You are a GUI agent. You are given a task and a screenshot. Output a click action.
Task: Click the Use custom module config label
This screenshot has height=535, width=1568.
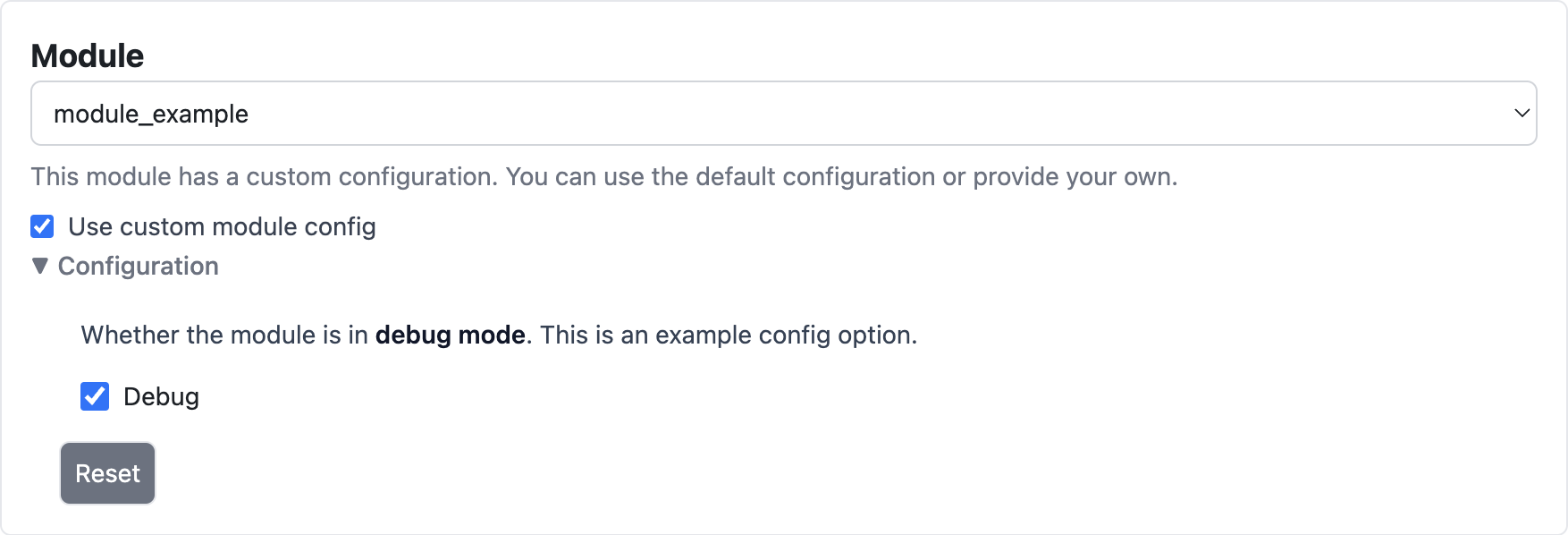[x=221, y=226]
